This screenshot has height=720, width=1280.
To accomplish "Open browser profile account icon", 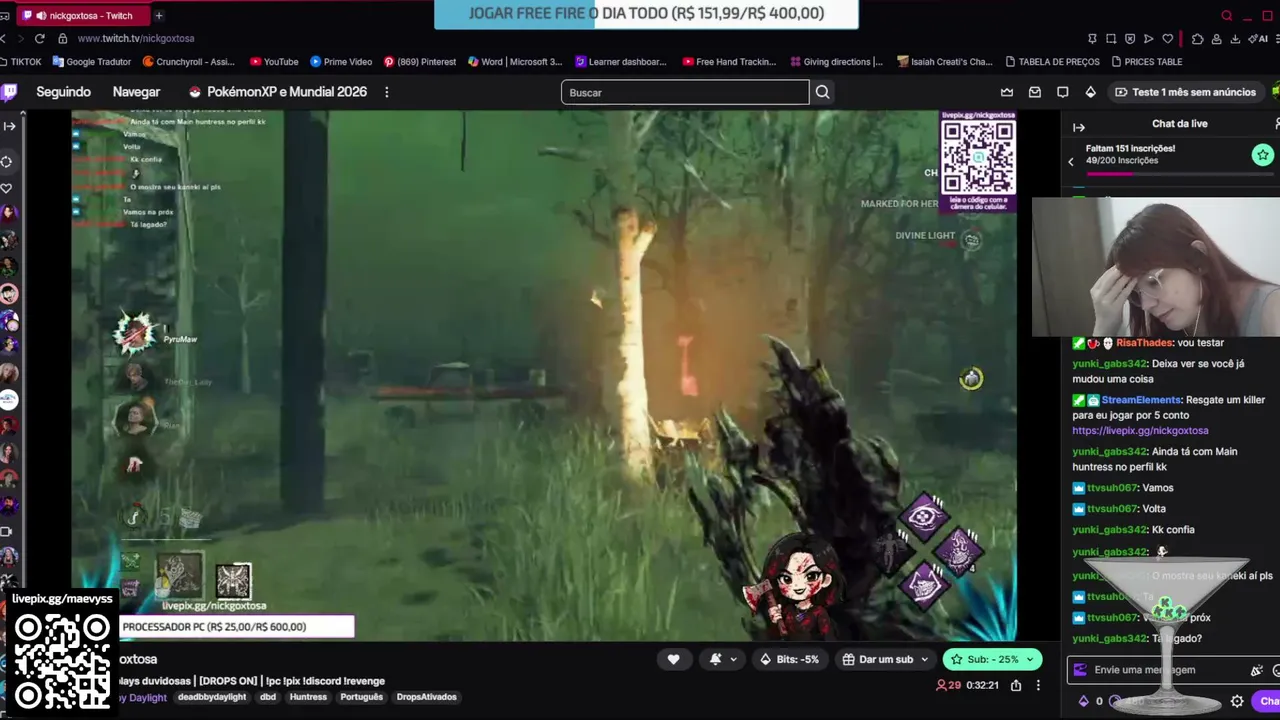I will pos(1217,38).
